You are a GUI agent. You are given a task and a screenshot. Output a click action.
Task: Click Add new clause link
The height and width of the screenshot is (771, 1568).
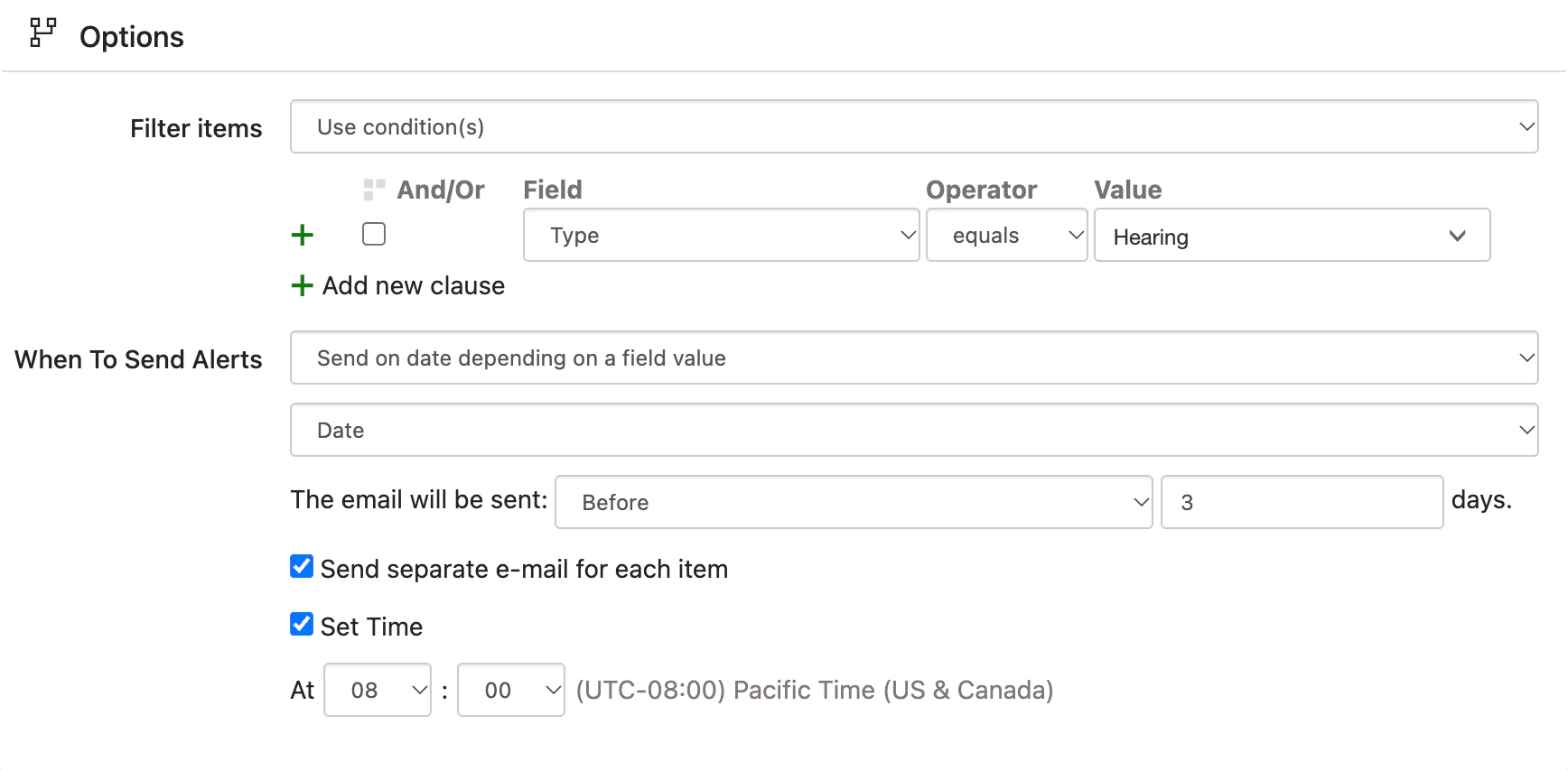(x=414, y=286)
